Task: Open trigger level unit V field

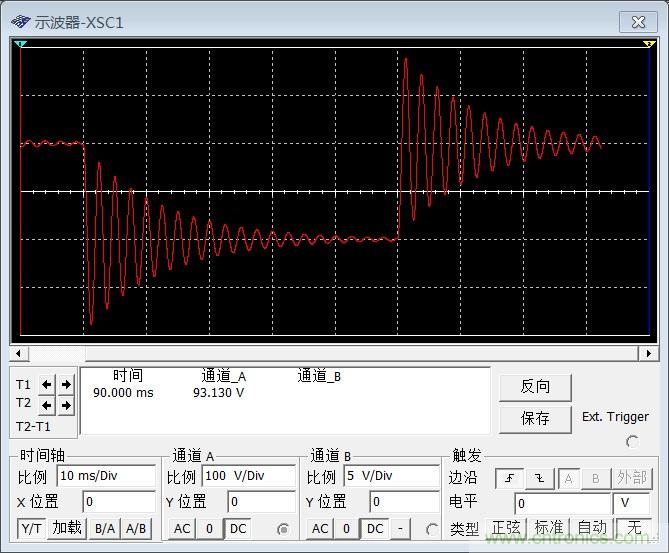Action: (x=631, y=503)
